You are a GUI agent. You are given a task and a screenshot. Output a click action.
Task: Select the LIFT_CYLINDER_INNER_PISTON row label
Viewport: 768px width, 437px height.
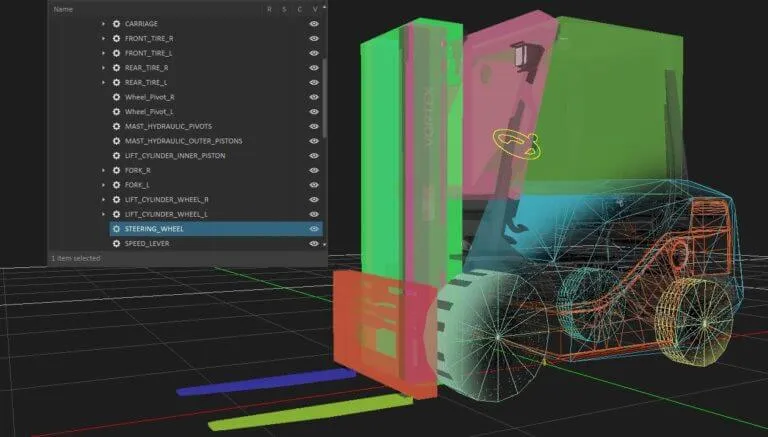tap(175, 156)
